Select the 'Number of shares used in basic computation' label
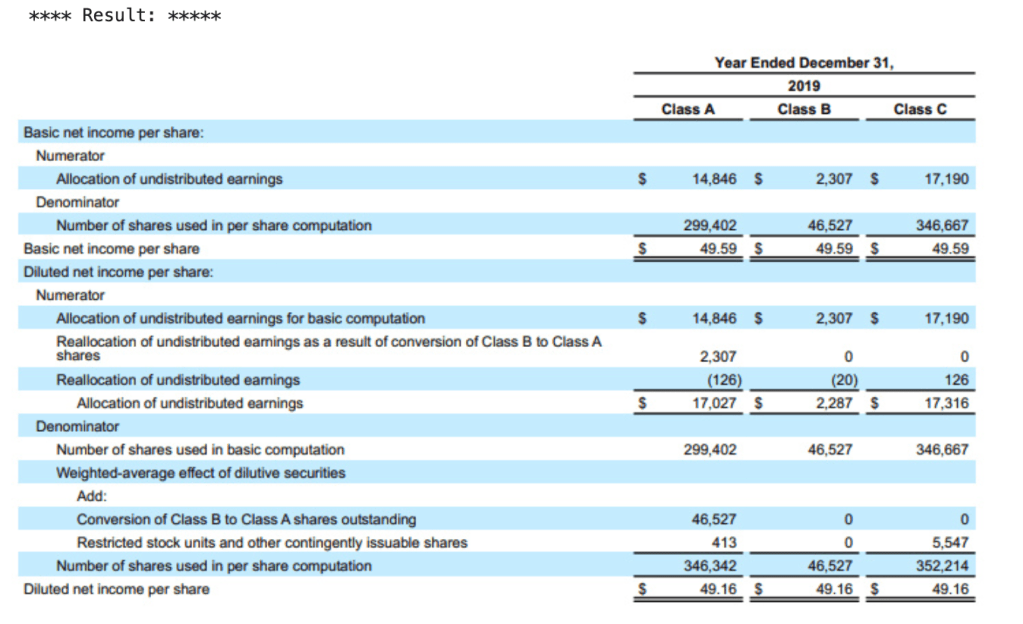The height and width of the screenshot is (624, 1023). 200,449
